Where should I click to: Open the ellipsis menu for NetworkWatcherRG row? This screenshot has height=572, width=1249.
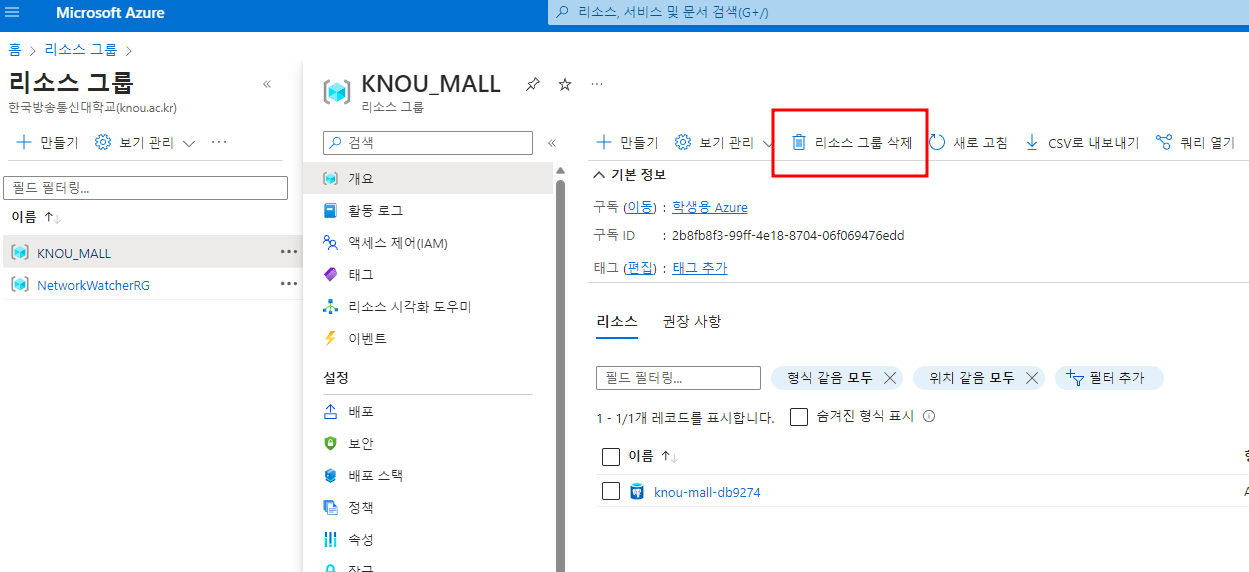tap(289, 284)
